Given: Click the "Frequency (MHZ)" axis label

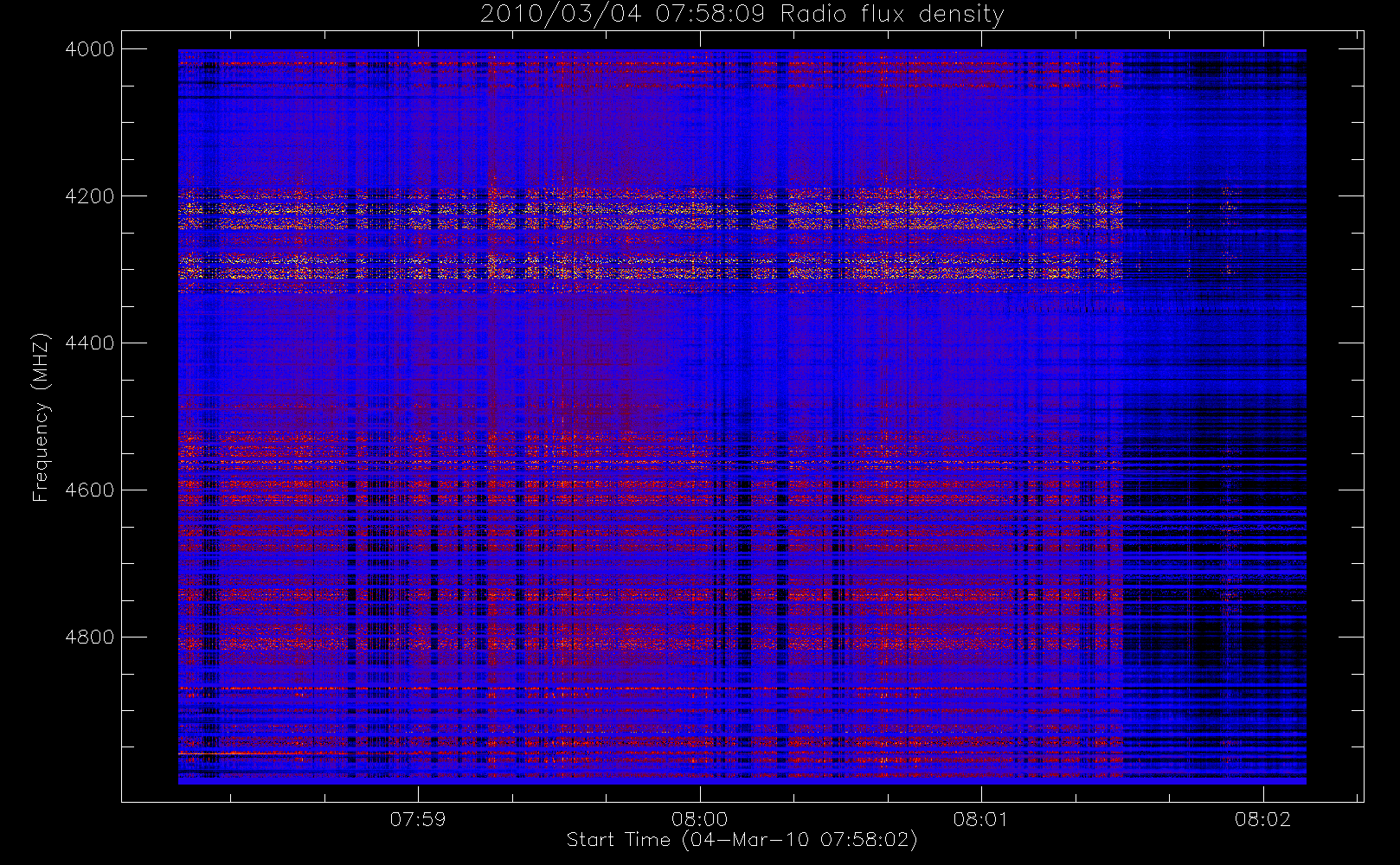Looking at the screenshot, I should pos(41,417).
